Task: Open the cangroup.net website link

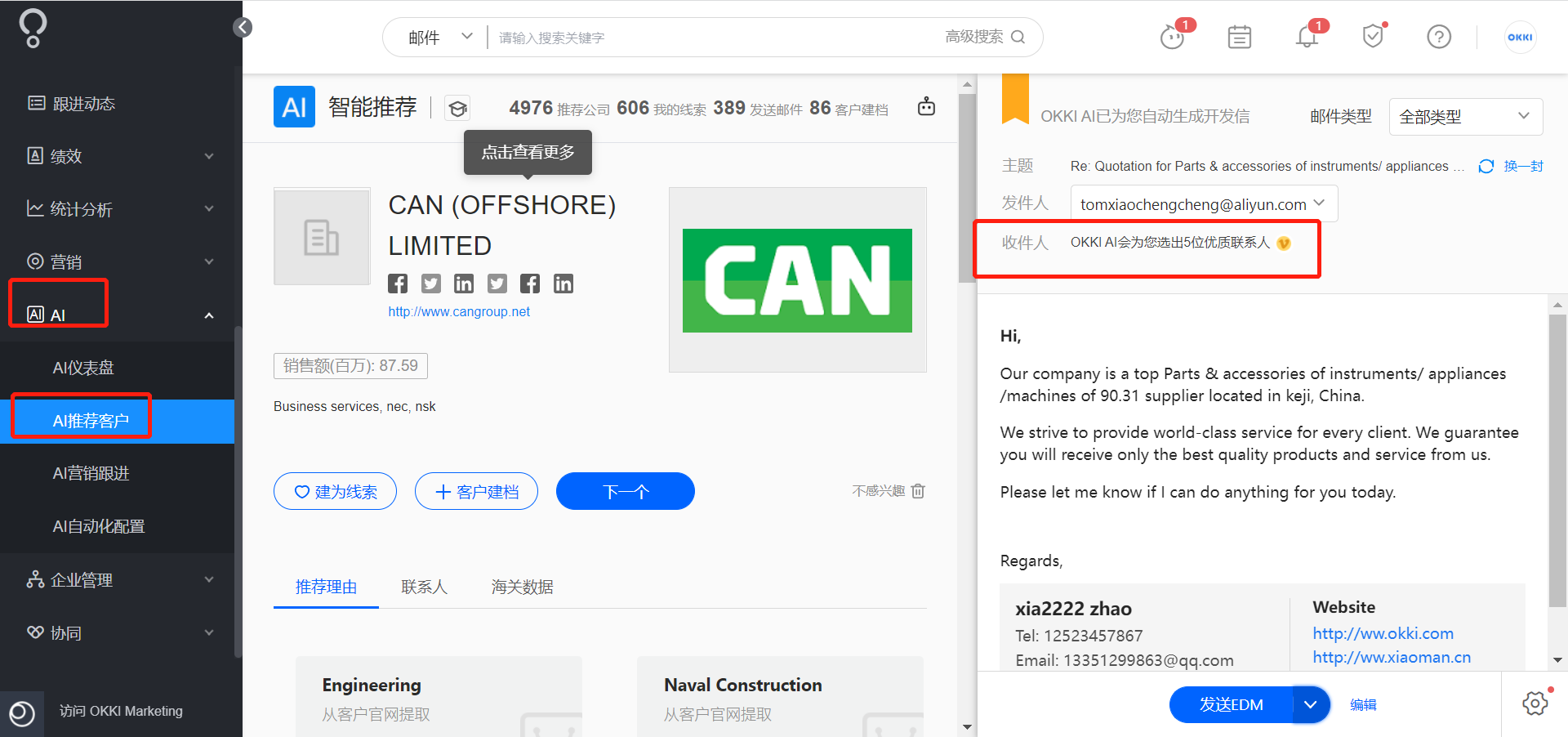Action: pyautogui.click(x=459, y=311)
